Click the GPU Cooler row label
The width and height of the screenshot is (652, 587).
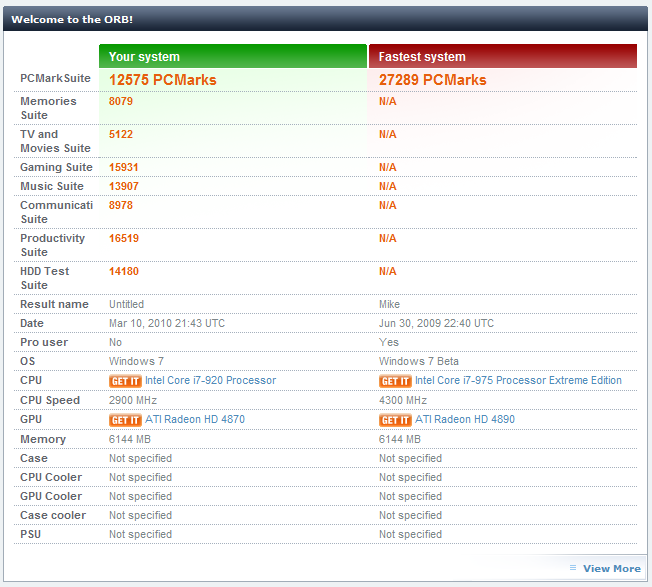point(51,496)
